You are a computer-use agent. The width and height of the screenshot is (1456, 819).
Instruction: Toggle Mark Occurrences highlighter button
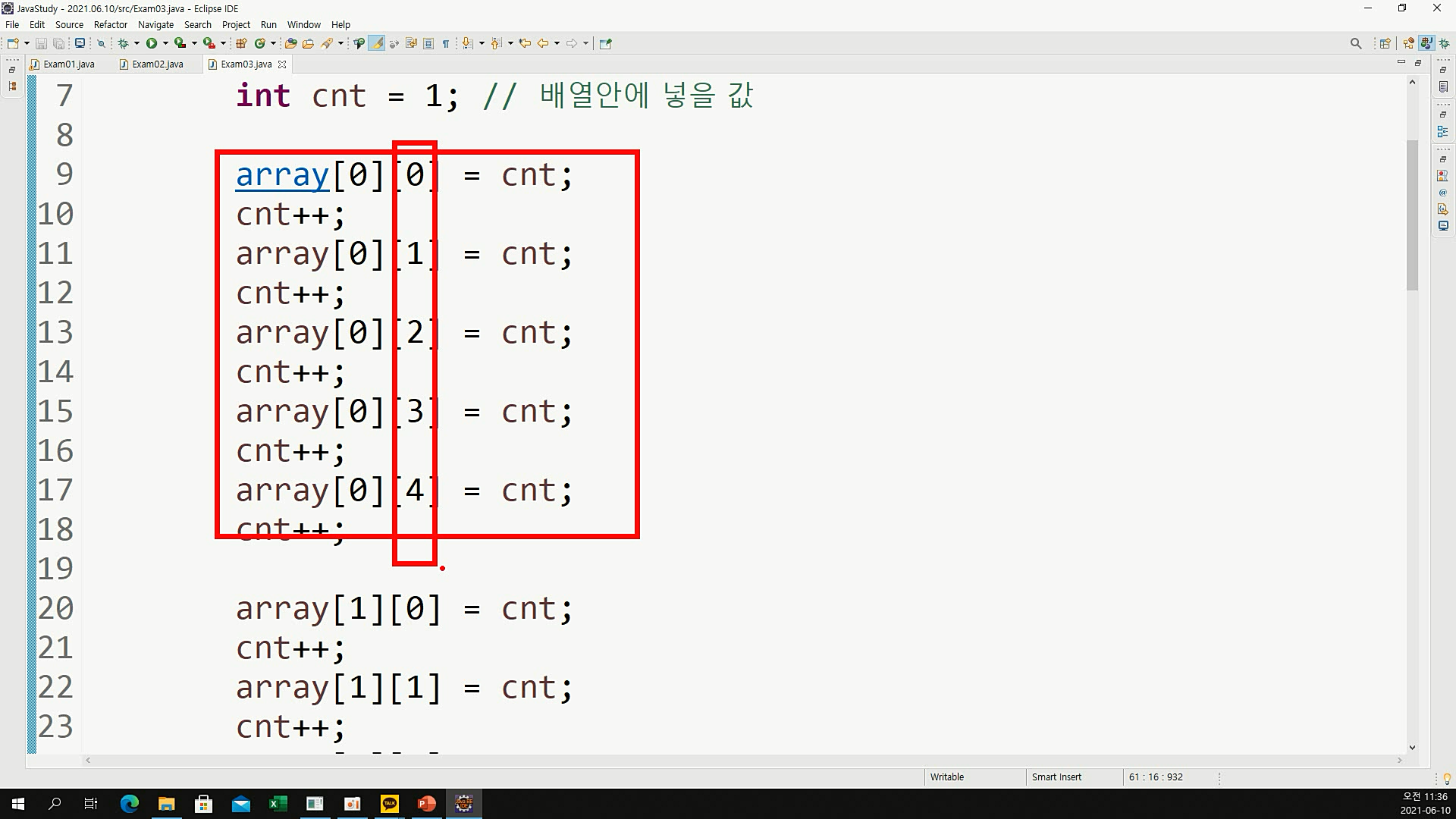(377, 43)
